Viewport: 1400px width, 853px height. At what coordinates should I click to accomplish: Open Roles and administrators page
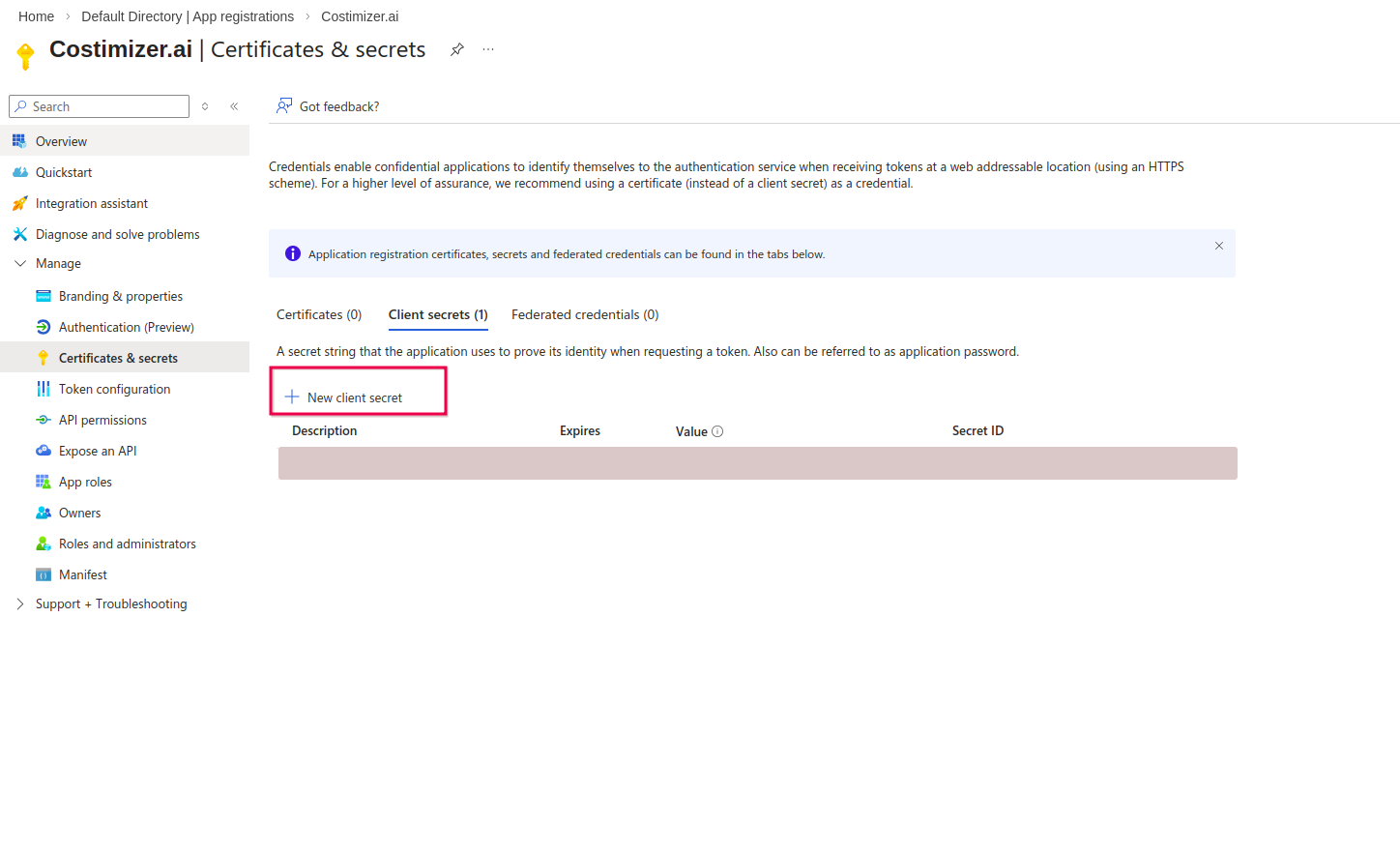pos(128,544)
